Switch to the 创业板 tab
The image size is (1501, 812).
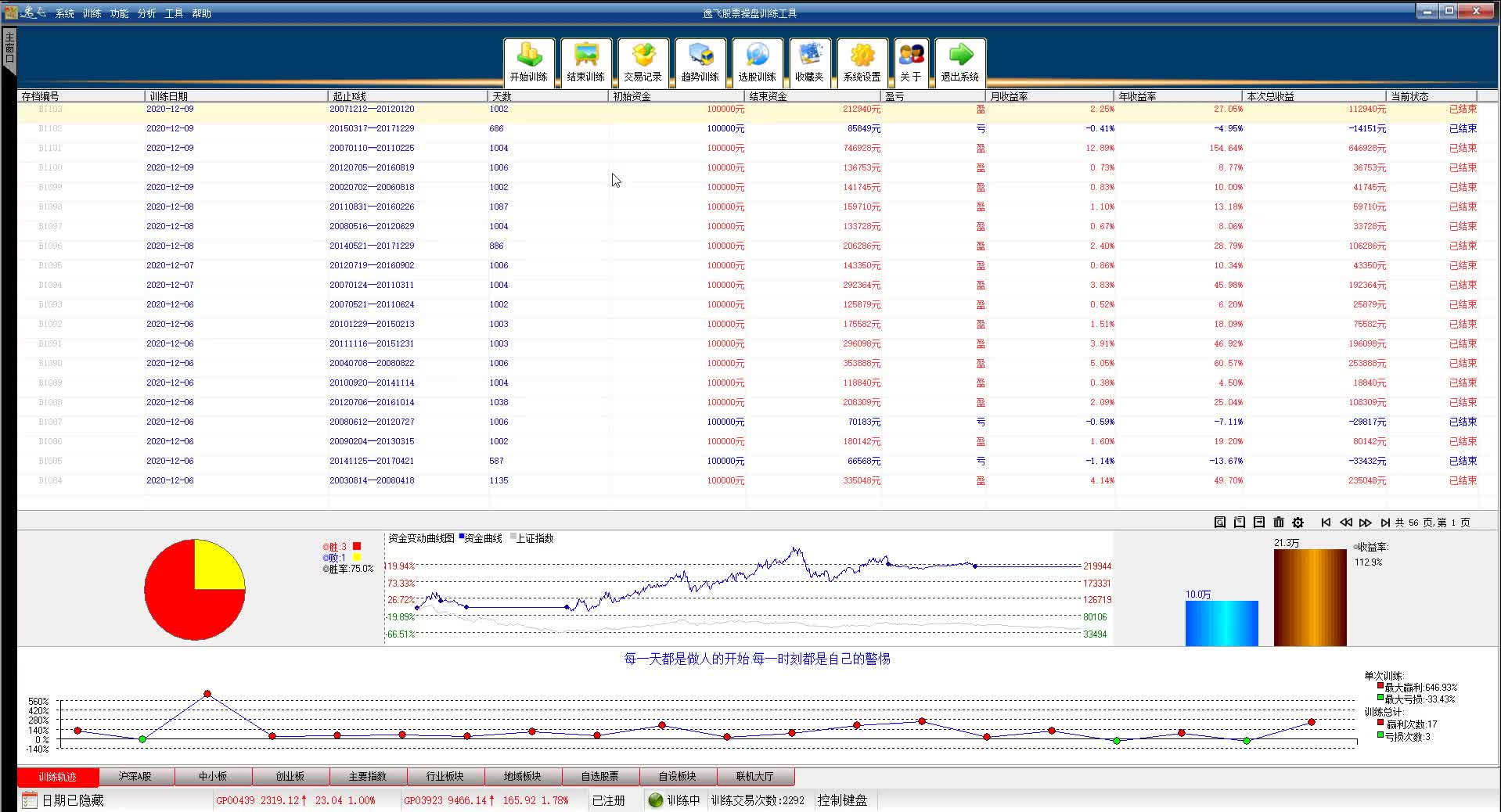[290, 776]
